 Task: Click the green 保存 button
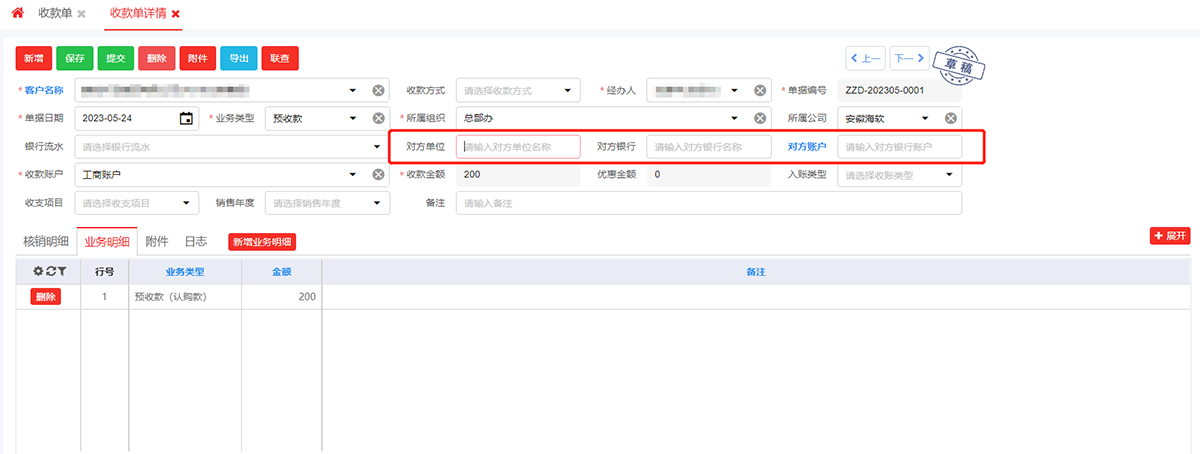pyautogui.click(x=75, y=58)
